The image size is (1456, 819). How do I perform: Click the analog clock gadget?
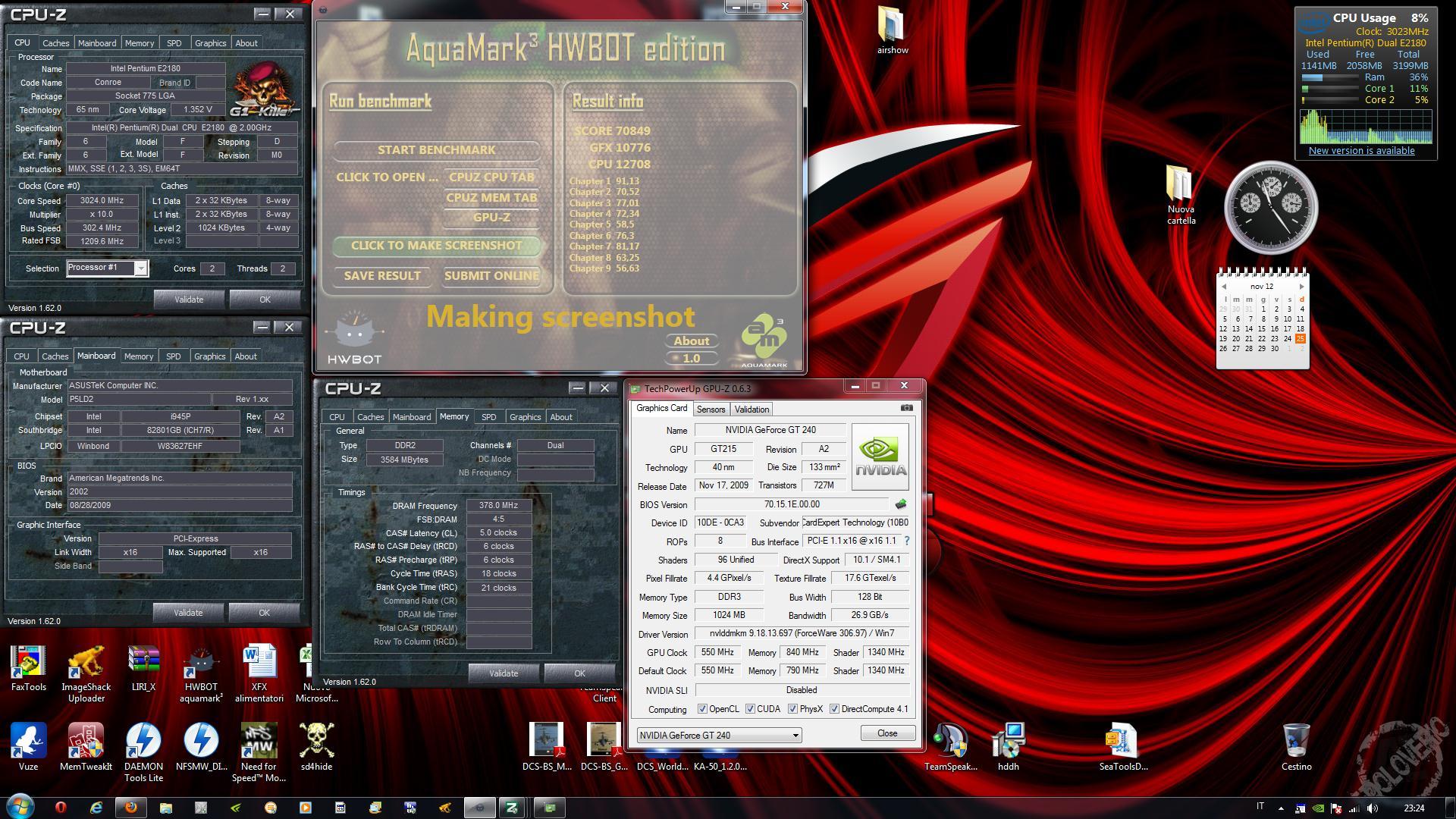(1271, 207)
